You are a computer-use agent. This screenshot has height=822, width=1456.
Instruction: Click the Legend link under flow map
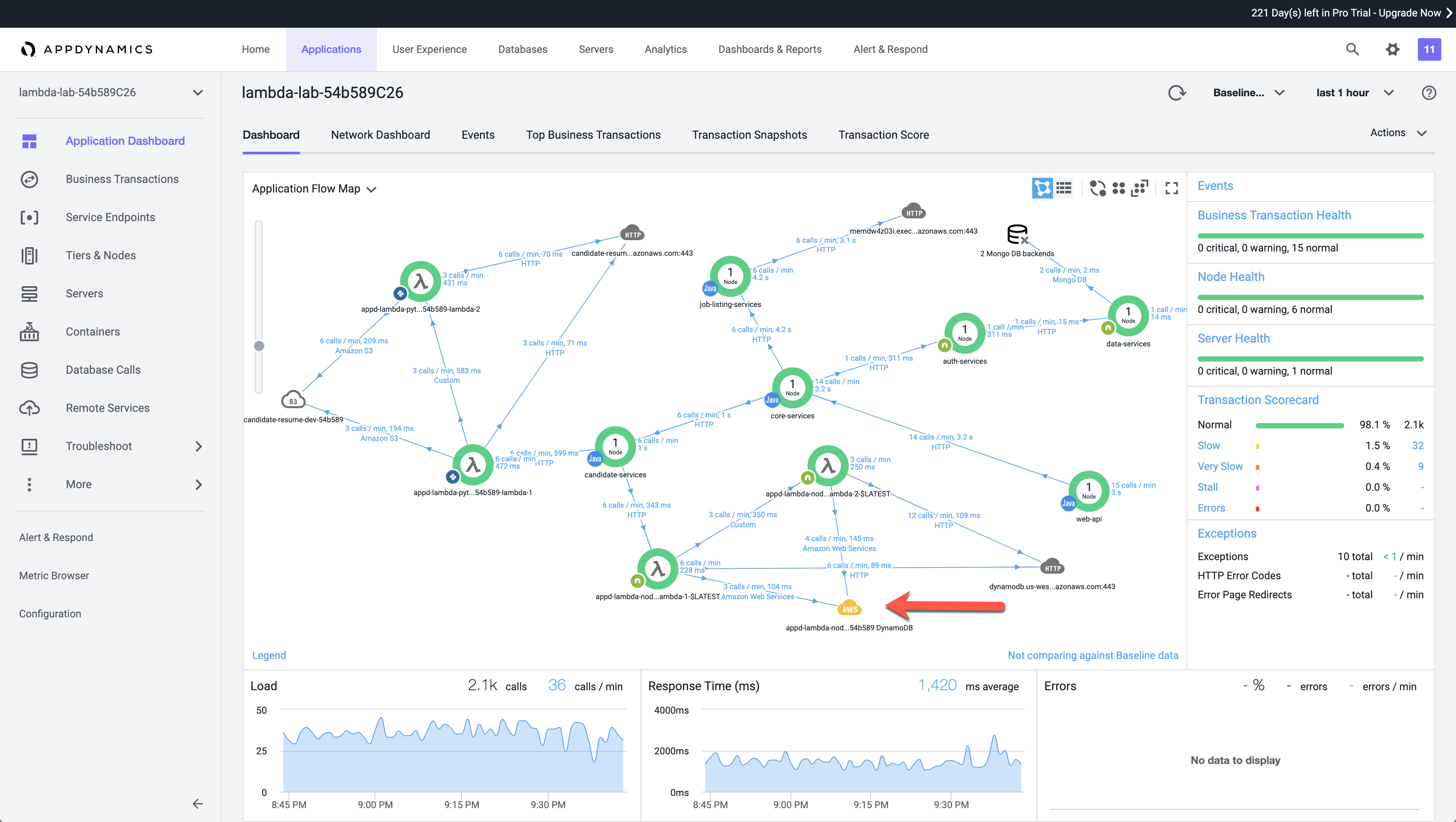(269, 655)
